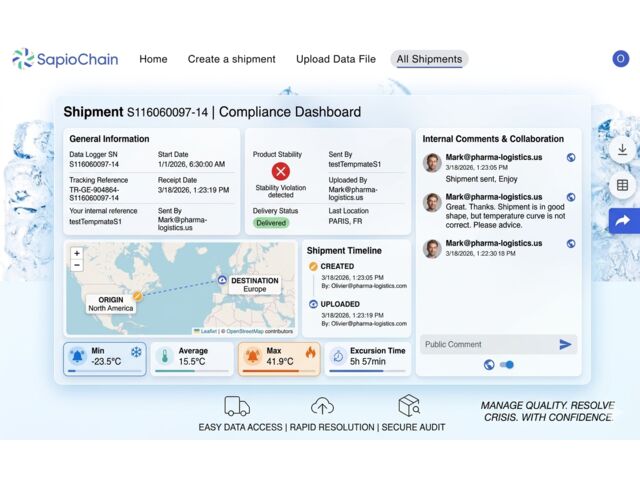Viewport: 640px width, 480px height.
Task: Click the blue share arrow button
Action: 621,221
